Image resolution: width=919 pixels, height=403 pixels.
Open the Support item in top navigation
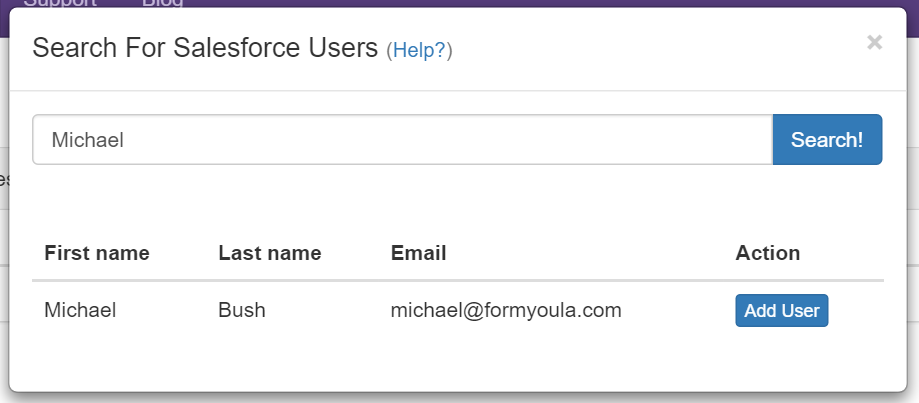tap(60, 3)
